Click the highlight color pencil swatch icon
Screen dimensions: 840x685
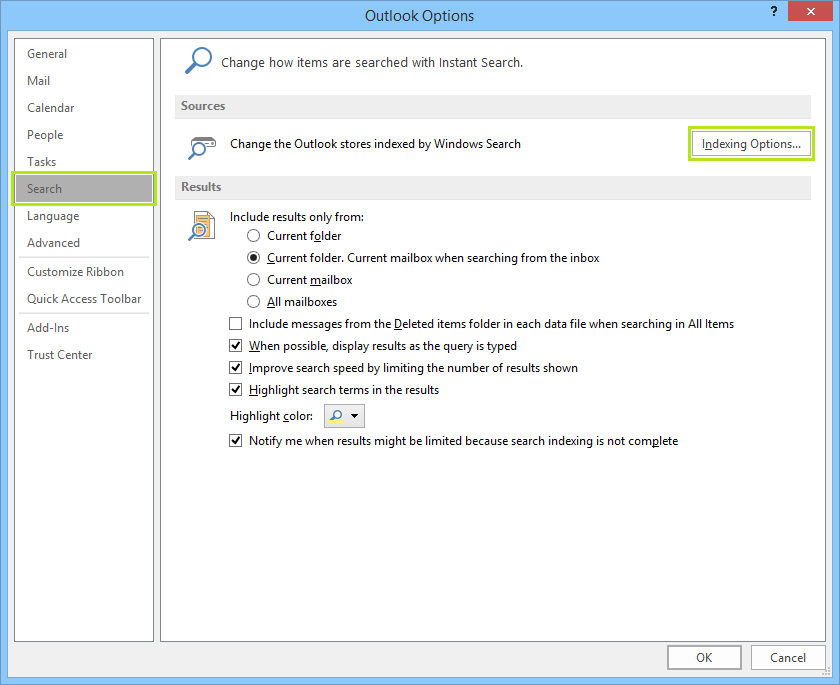pos(337,416)
